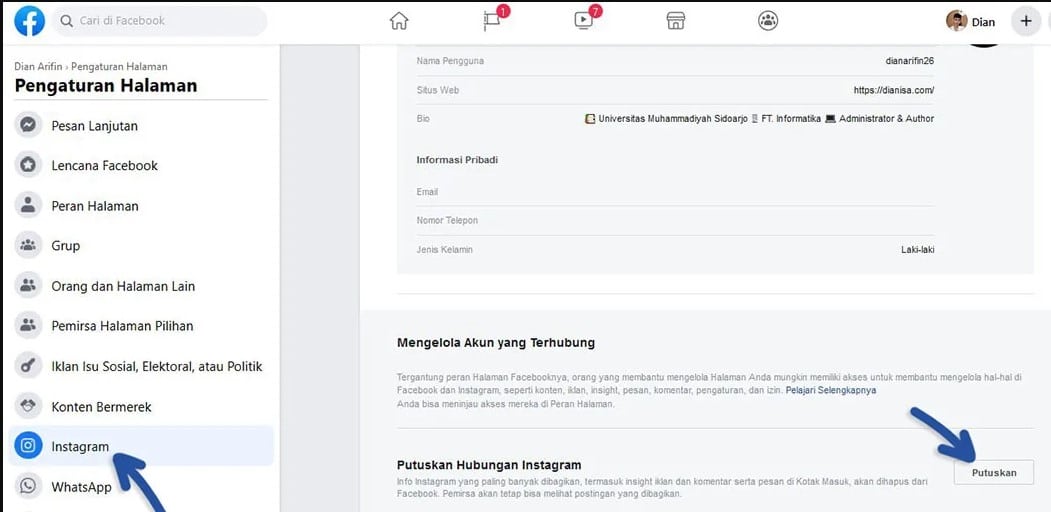Open Lencana Facebook settings
Image resolution: width=1051 pixels, height=512 pixels.
click(x=141, y=166)
